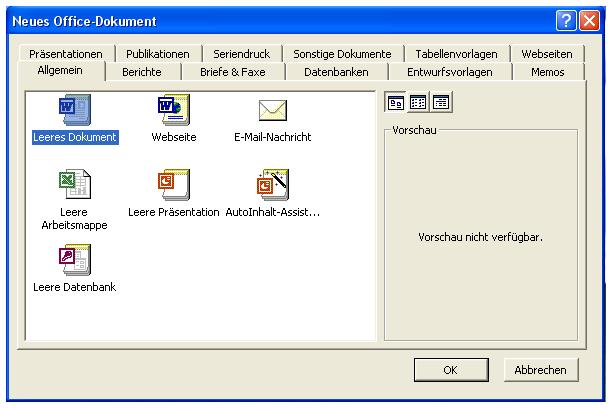Screen dimensions: 614x408
Task: Switch to the Berichte tab
Action: [142, 72]
